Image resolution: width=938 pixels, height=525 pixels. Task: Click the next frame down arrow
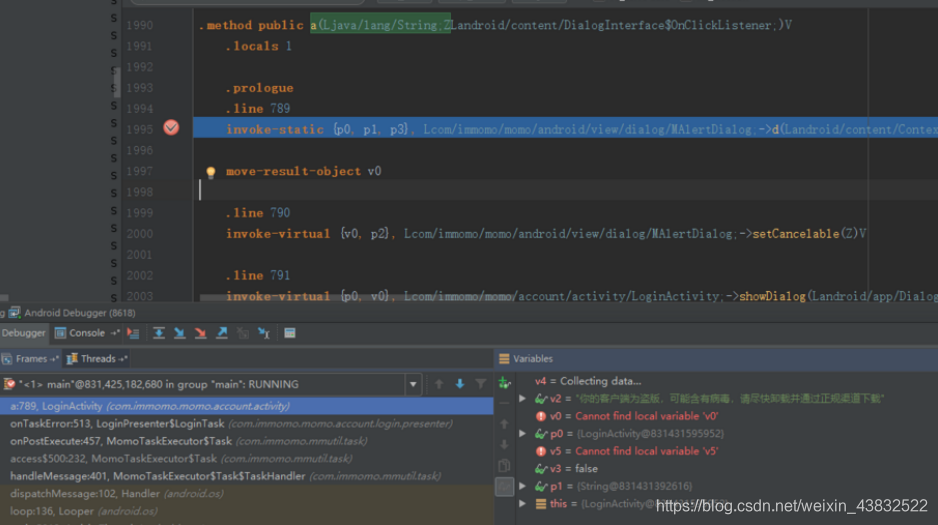(460, 384)
